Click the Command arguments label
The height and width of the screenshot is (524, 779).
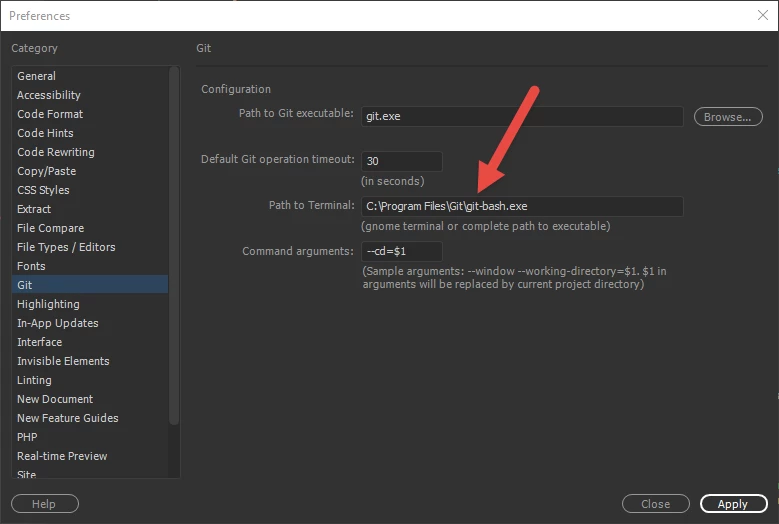pyautogui.click(x=298, y=251)
